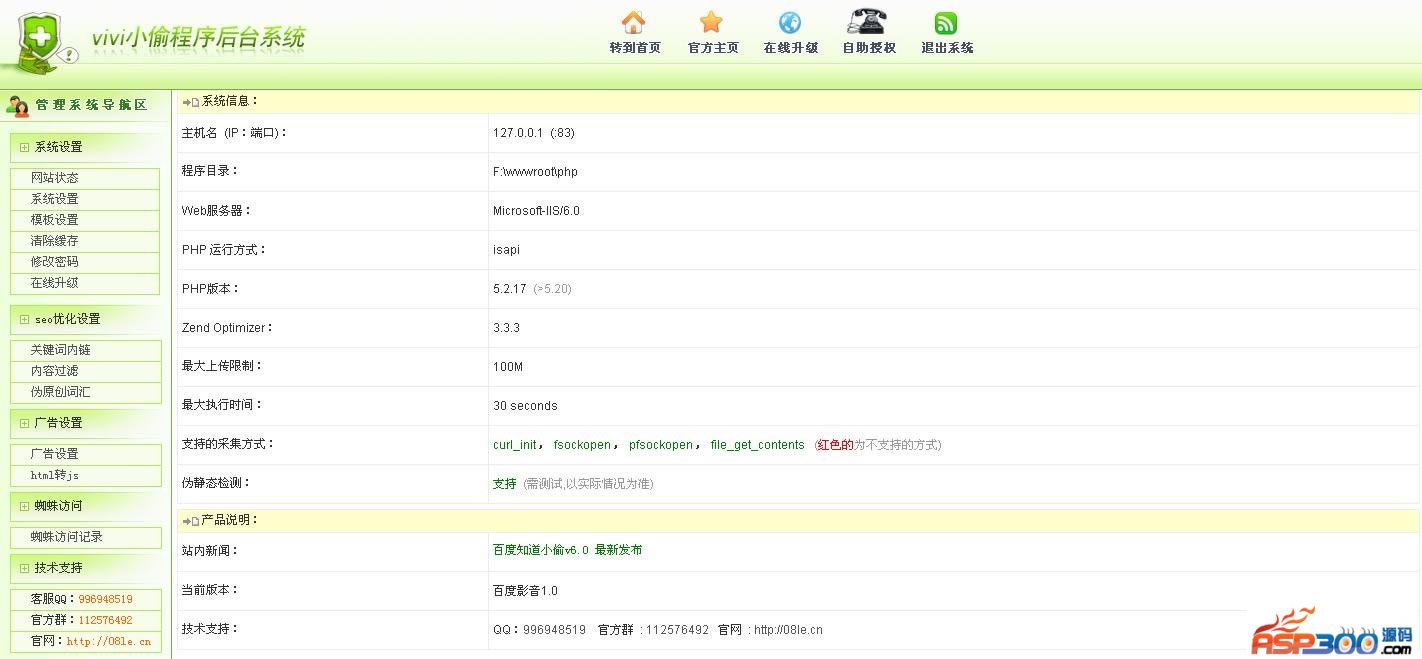Open 百度知道小偷v6.0 最新发布 news link
The width and height of the screenshot is (1422, 659).
pos(567,550)
